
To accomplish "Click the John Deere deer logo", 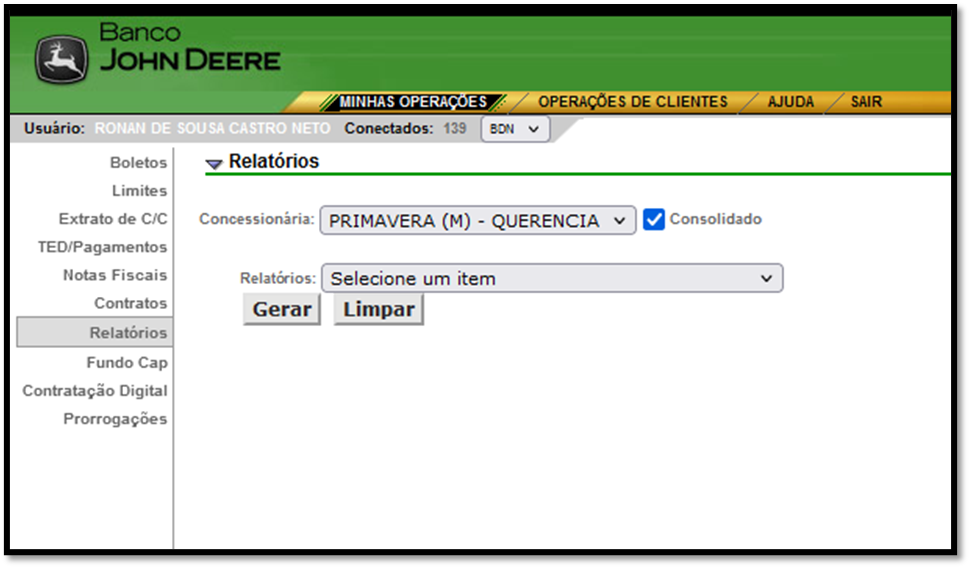I will click(61, 59).
